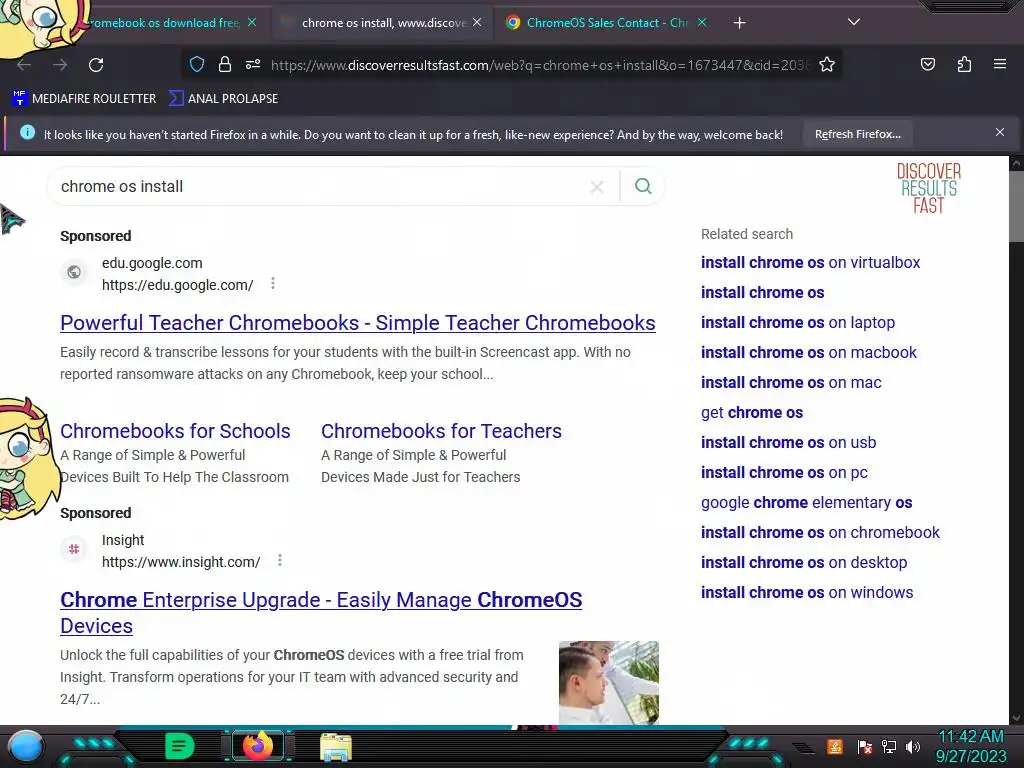Open Chrome Enterprise Upgrade ad link
1024x768 pixels.
pos(321,613)
